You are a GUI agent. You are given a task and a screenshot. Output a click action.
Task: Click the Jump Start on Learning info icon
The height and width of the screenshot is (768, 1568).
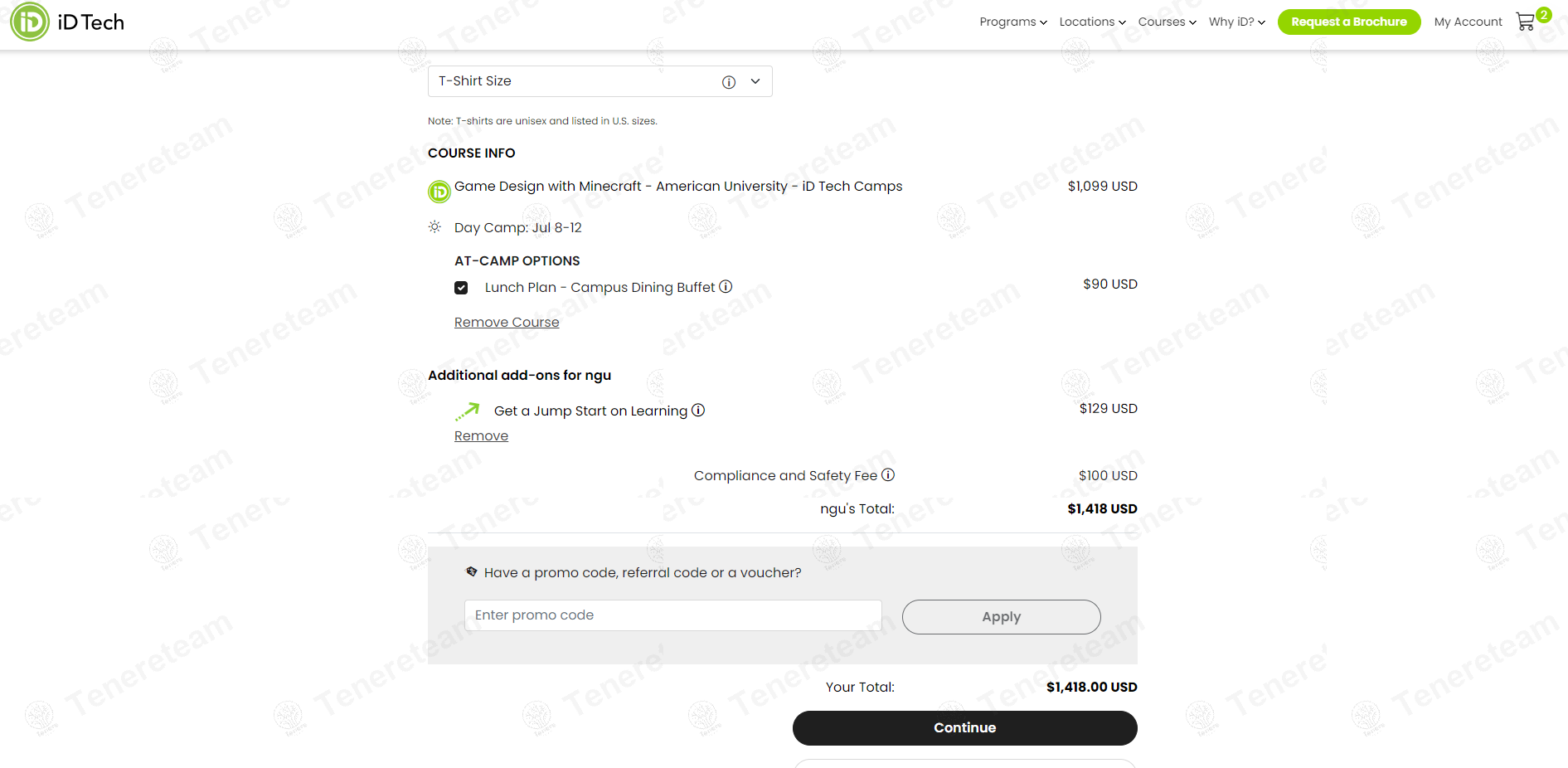[698, 411]
